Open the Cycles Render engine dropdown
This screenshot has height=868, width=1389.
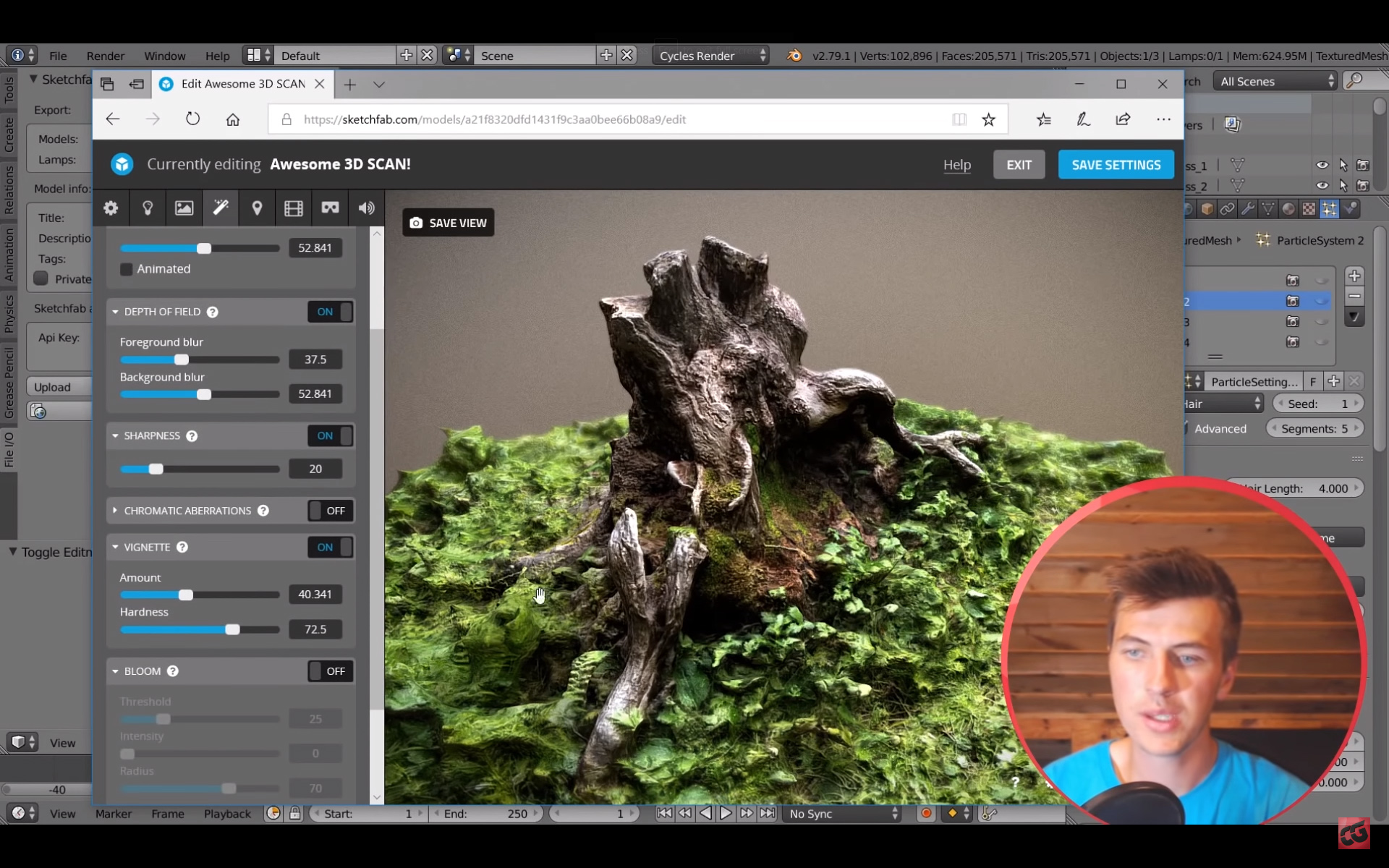pyautogui.click(x=711, y=56)
